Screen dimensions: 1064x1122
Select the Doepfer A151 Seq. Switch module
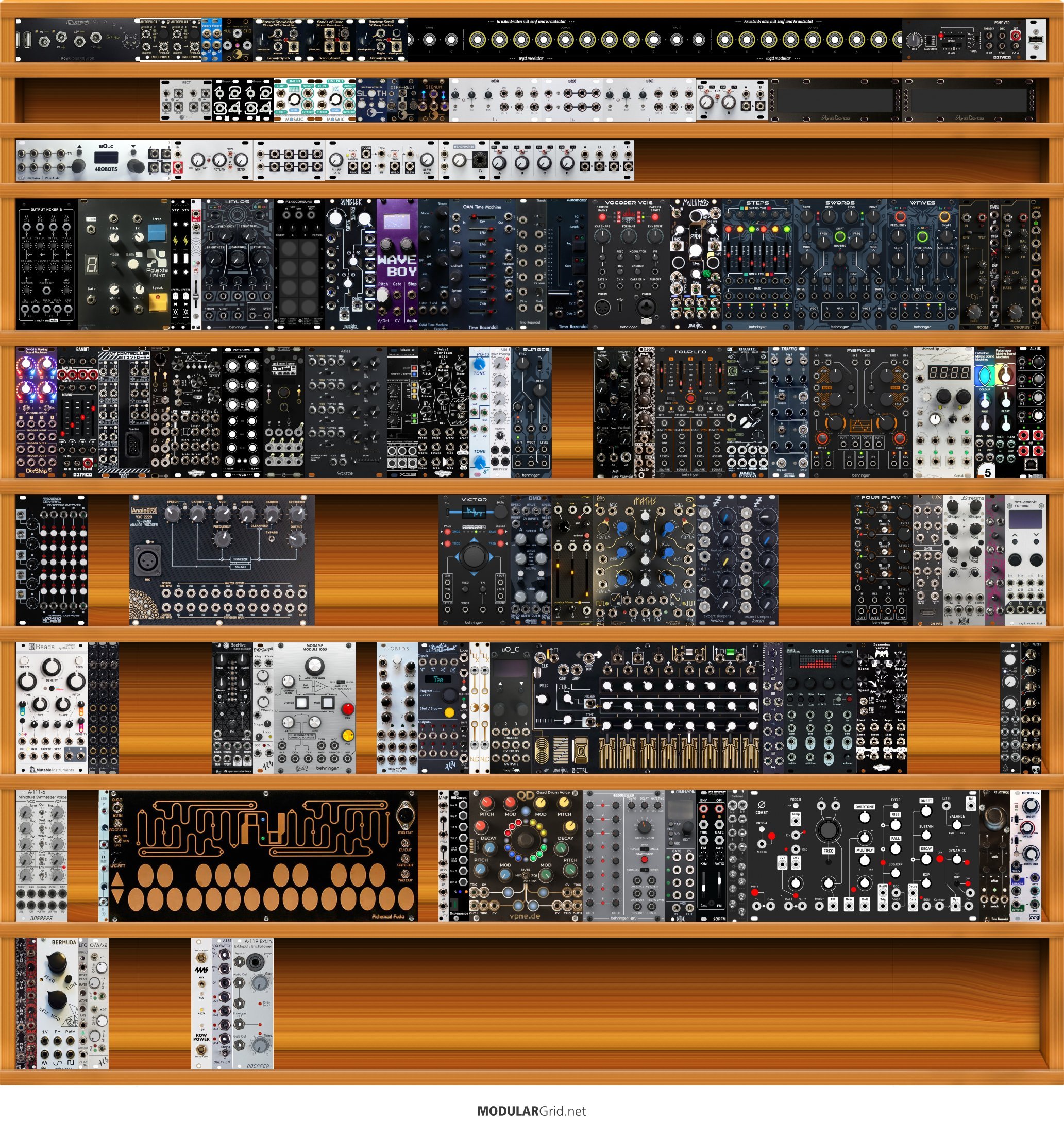point(222,1004)
